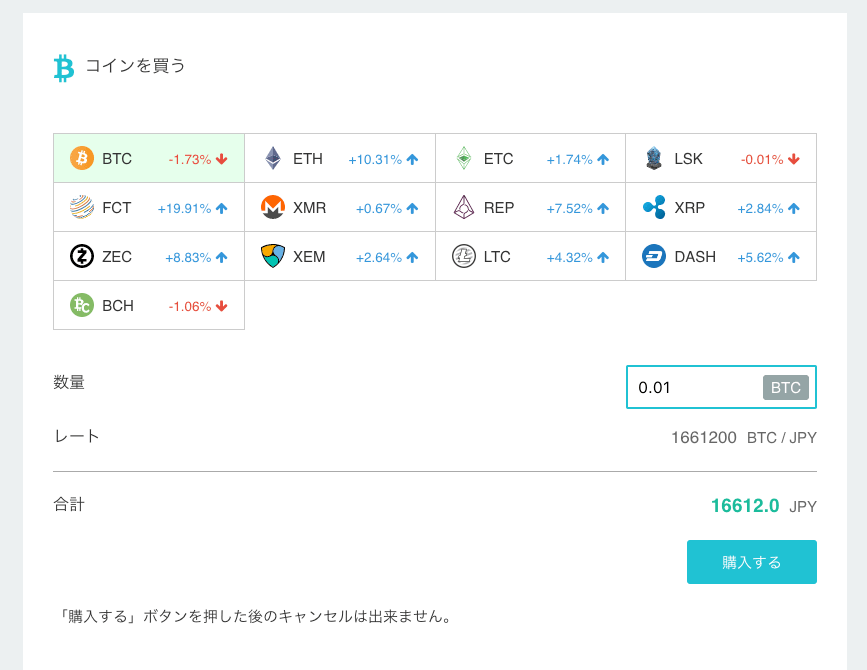Click the 購入する purchase button
The image size is (867, 670).
click(751, 562)
